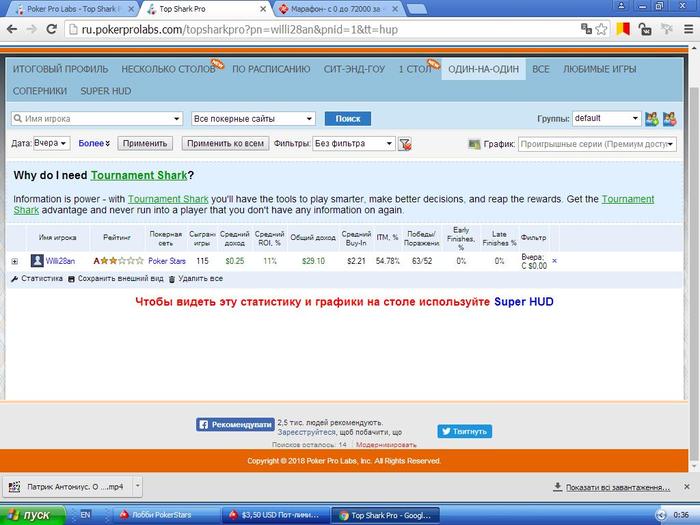Open the НЕСКОЛЬКО СТОЛОВ tab
Screen dimensions: 700x525
[x=168, y=69]
